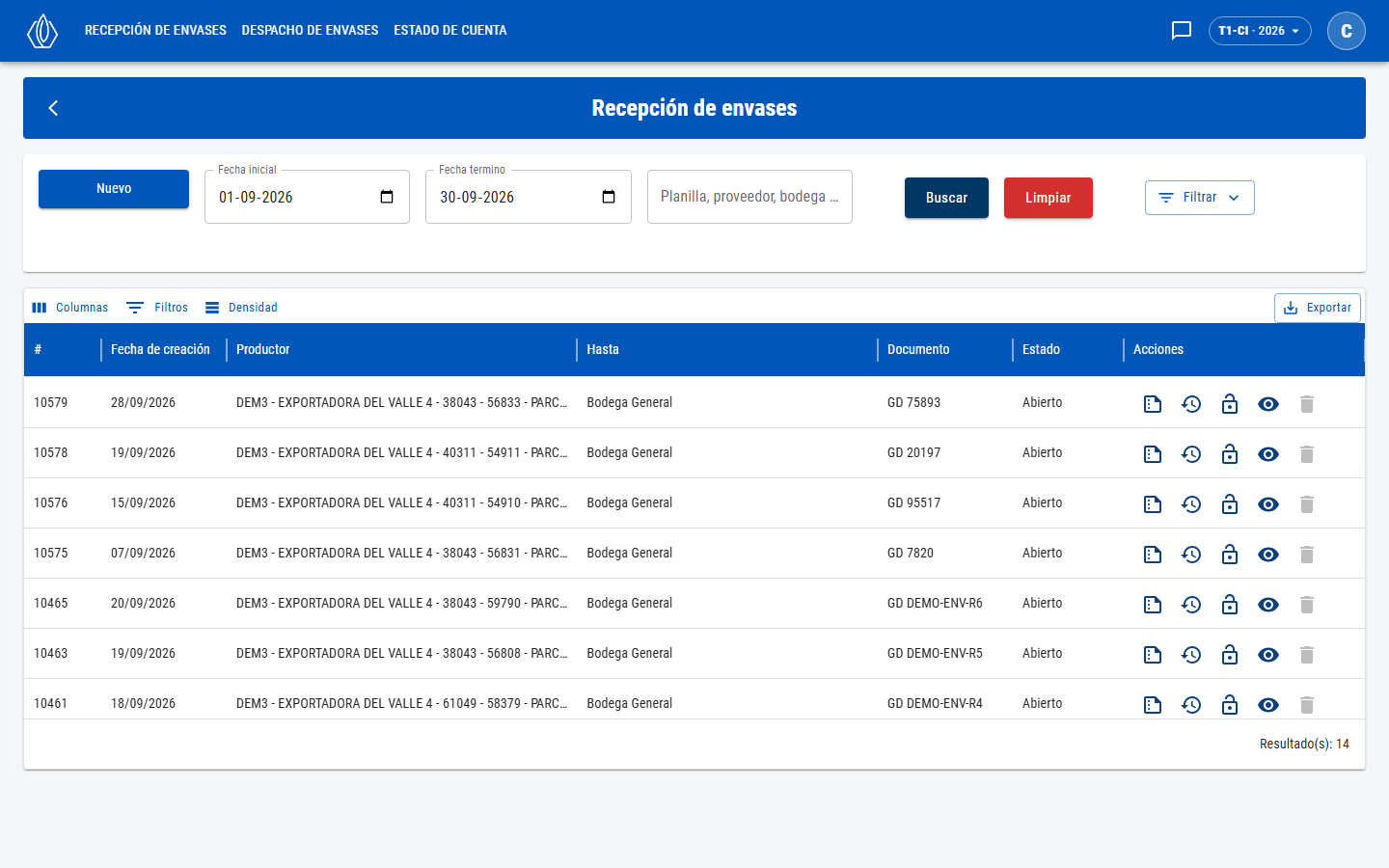View history of record 10578

1191,454
